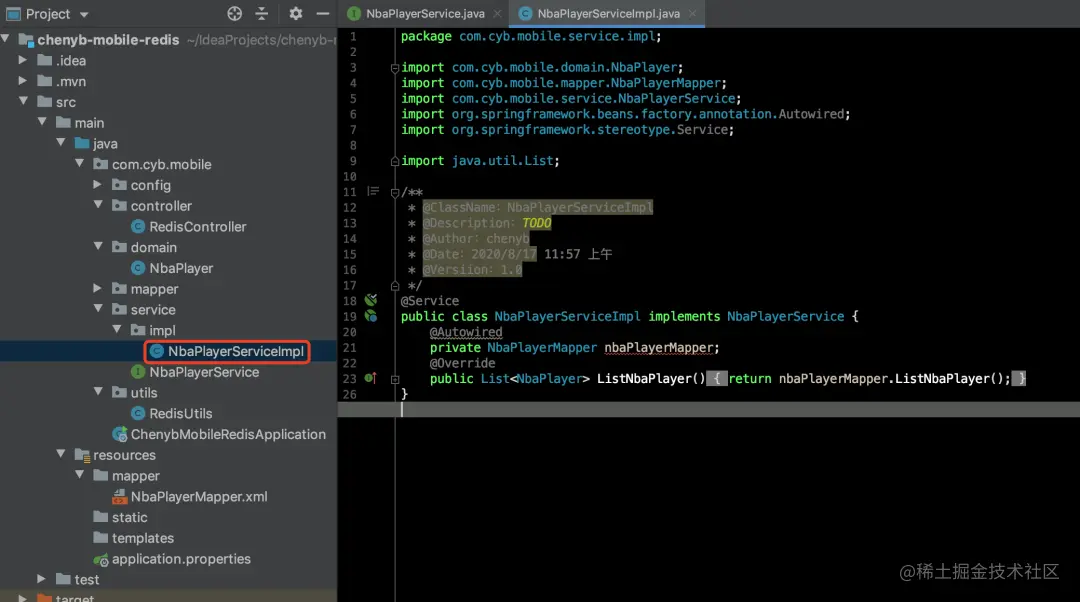Click the collapse all icon in Project panel
Screen dimensions: 1080x602
click(x=262, y=13)
